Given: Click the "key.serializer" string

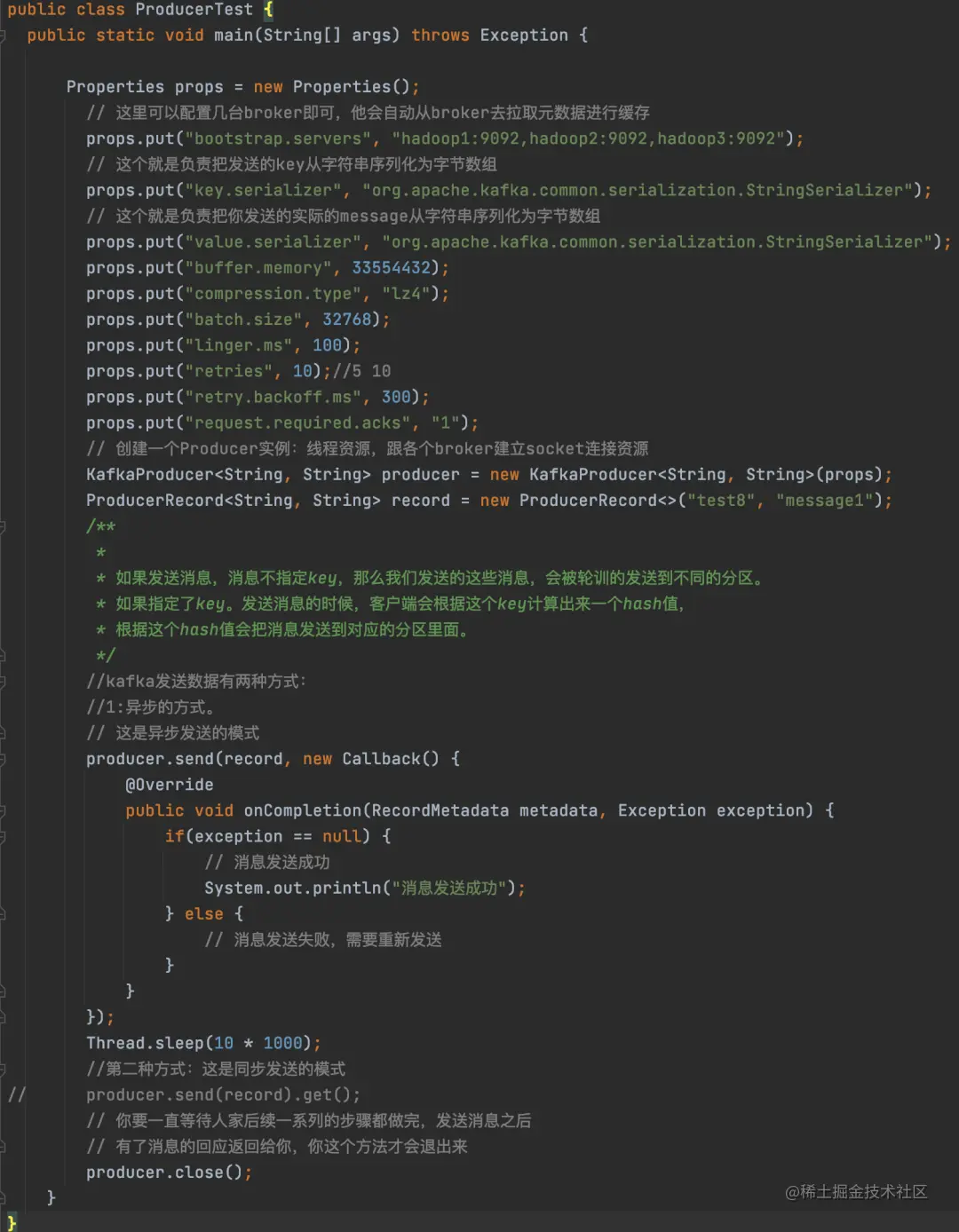Looking at the screenshot, I should 264,190.
